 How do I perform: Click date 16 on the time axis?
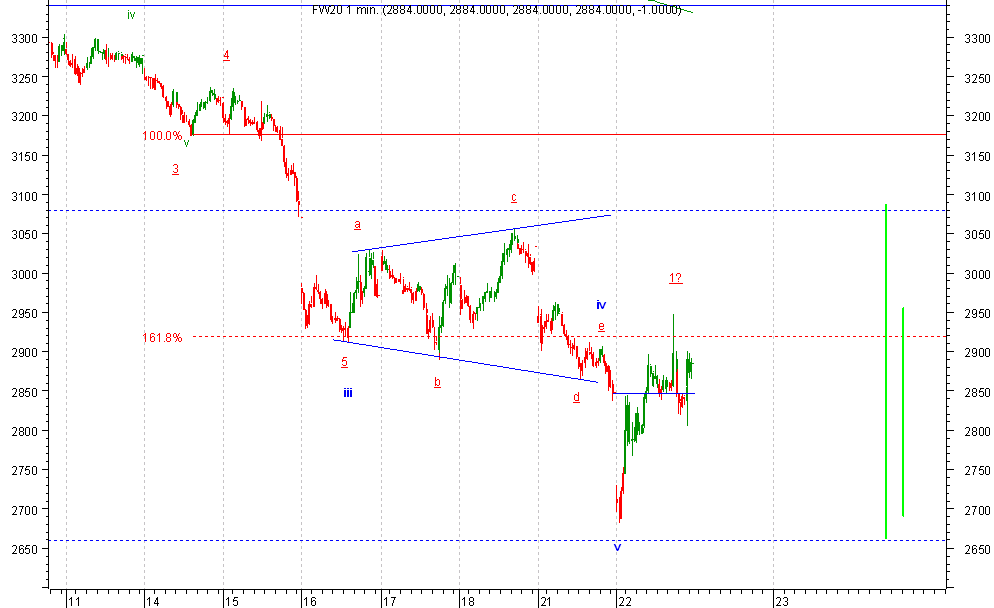pyautogui.click(x=309, y=602)
